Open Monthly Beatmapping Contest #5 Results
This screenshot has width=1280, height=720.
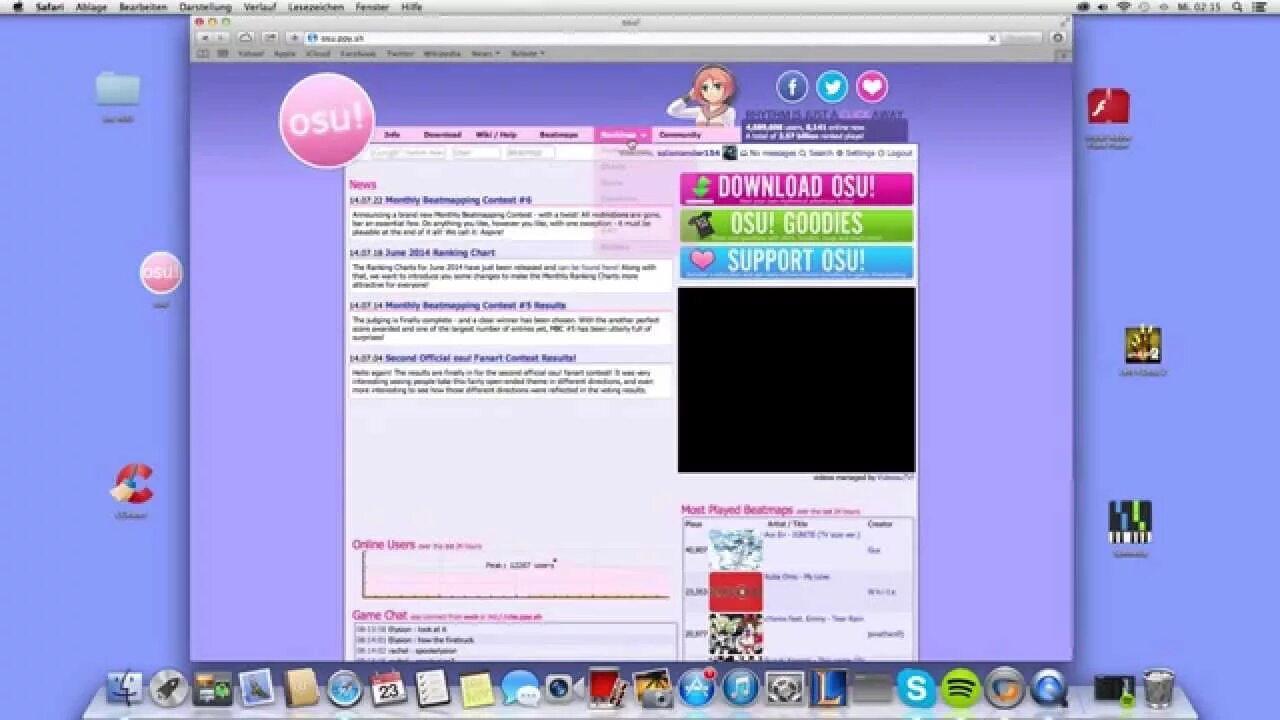click(476, 305)
